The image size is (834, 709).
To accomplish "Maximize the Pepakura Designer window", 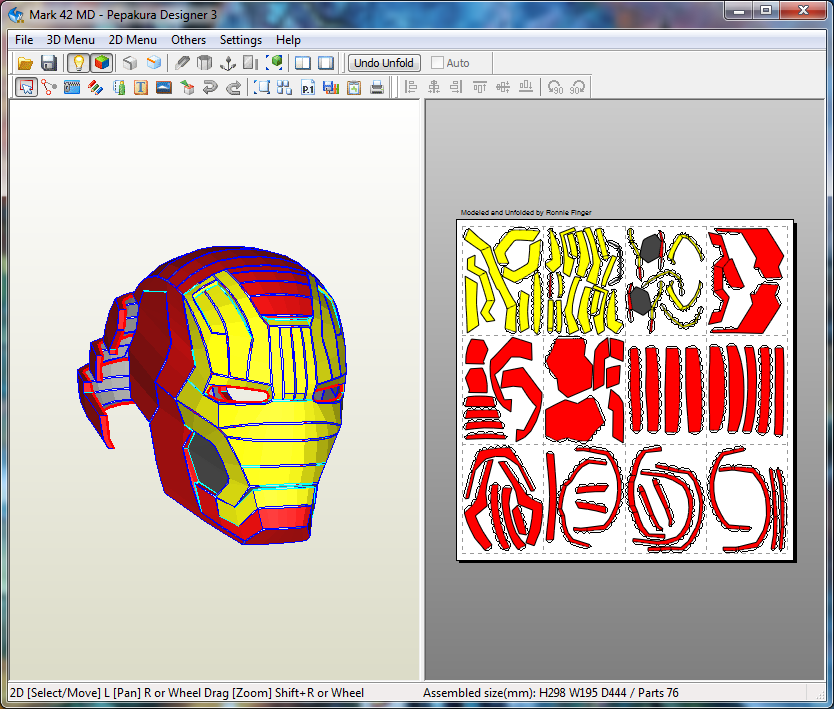I will point(766,10).
